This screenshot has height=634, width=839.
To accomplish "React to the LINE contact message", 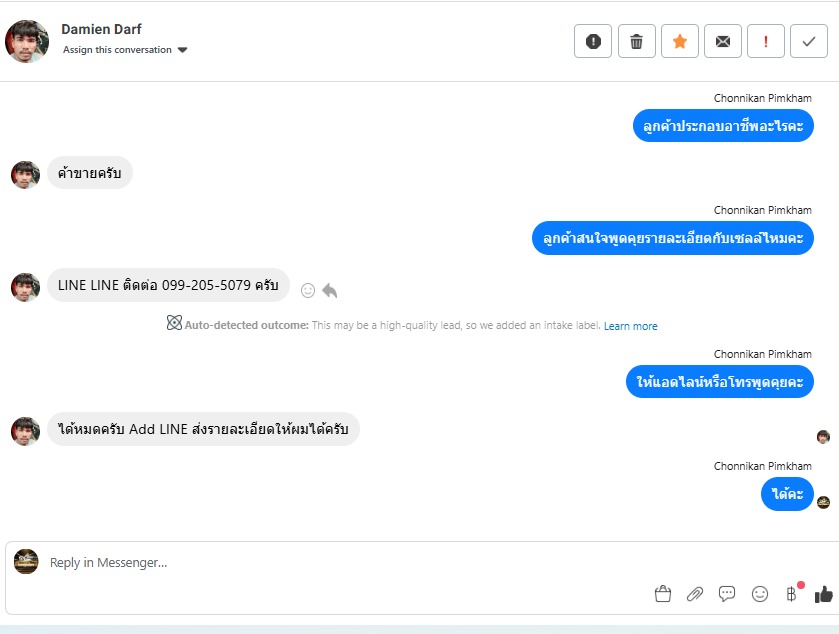I will 308,290.
